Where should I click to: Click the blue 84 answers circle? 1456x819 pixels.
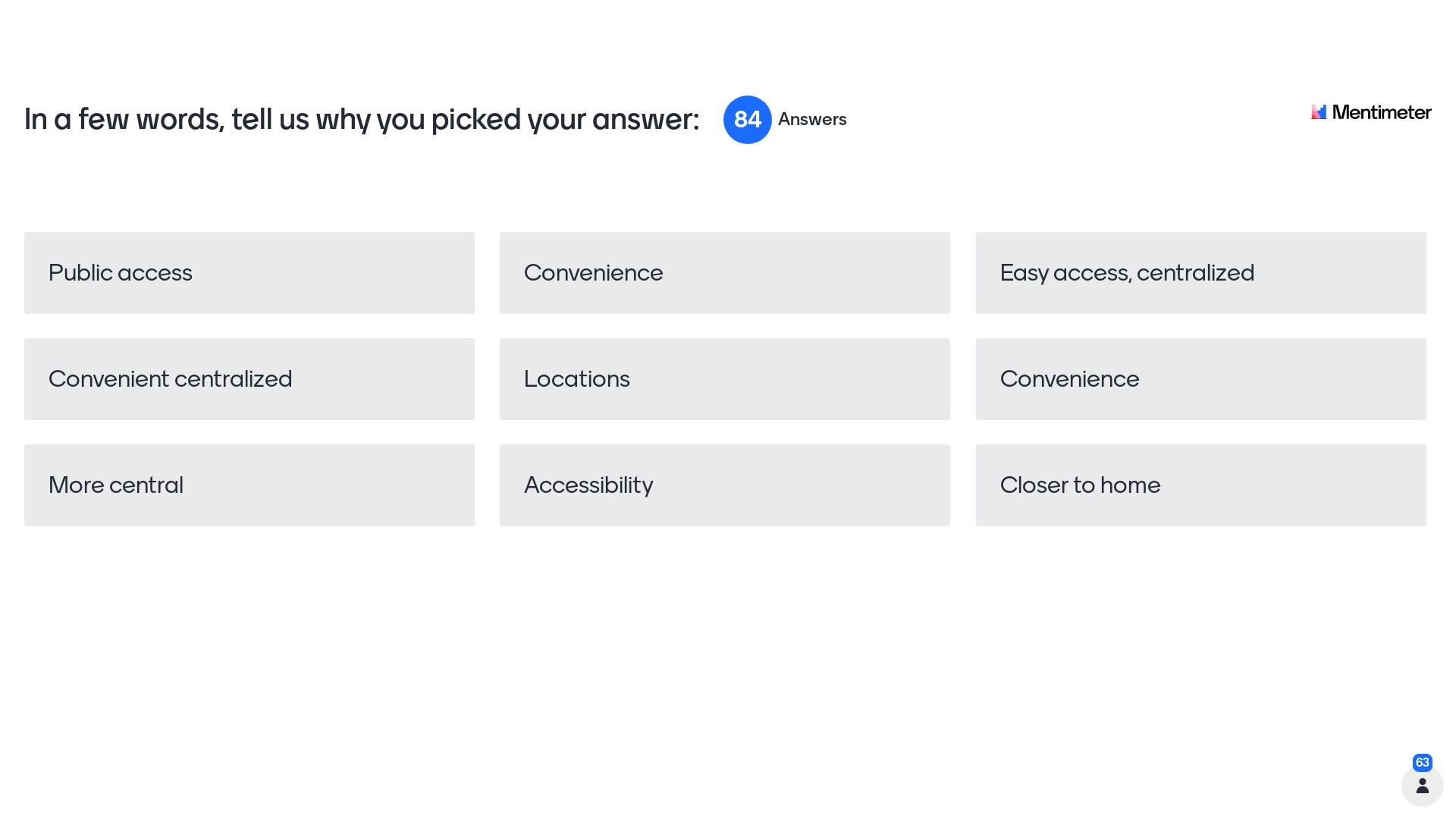(x=747, y=120)
